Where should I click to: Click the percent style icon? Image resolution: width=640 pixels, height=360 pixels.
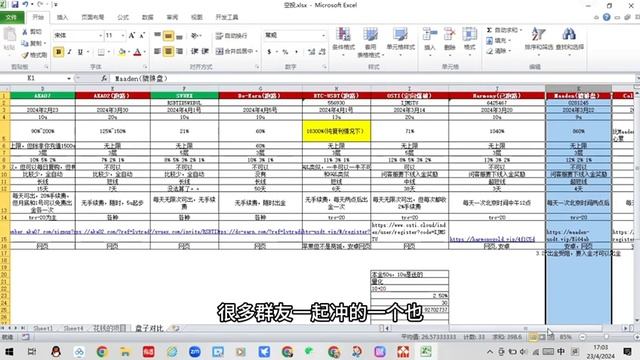click(285, 52)
